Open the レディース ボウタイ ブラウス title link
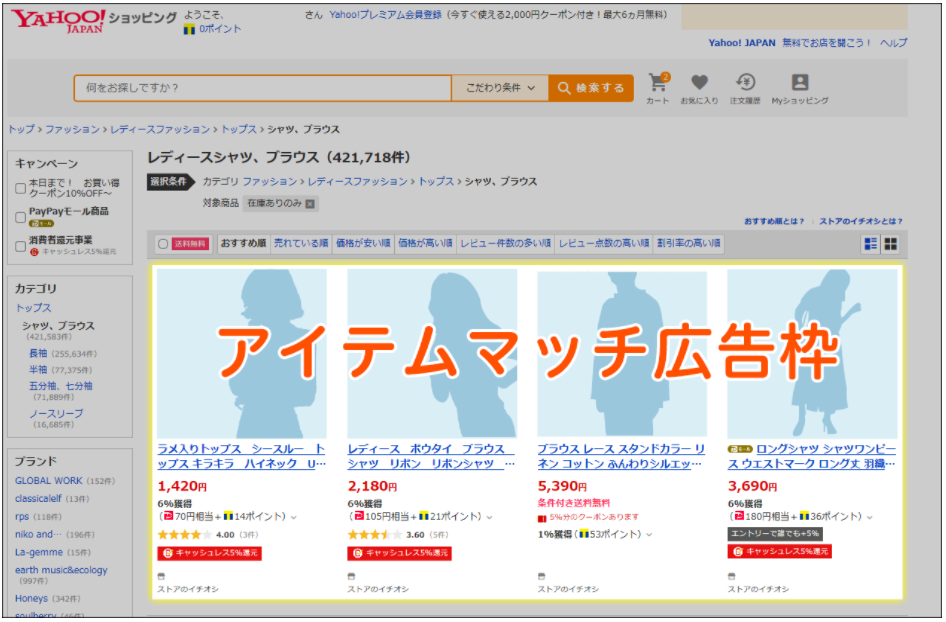Screen dimensions: 946x622 click(x=431, y=457)
